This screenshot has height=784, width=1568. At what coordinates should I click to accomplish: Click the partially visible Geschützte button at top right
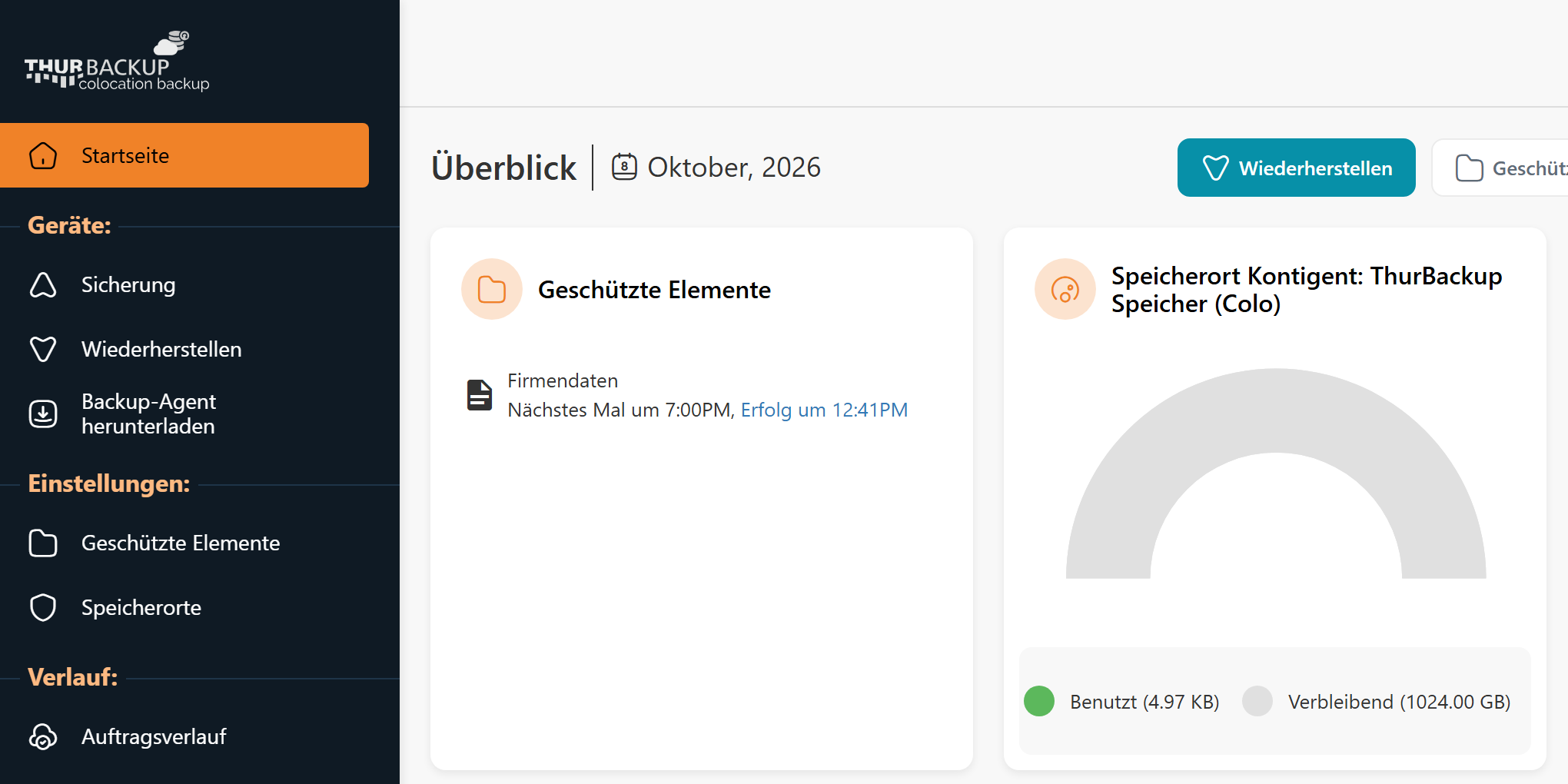pos(1500,168)
